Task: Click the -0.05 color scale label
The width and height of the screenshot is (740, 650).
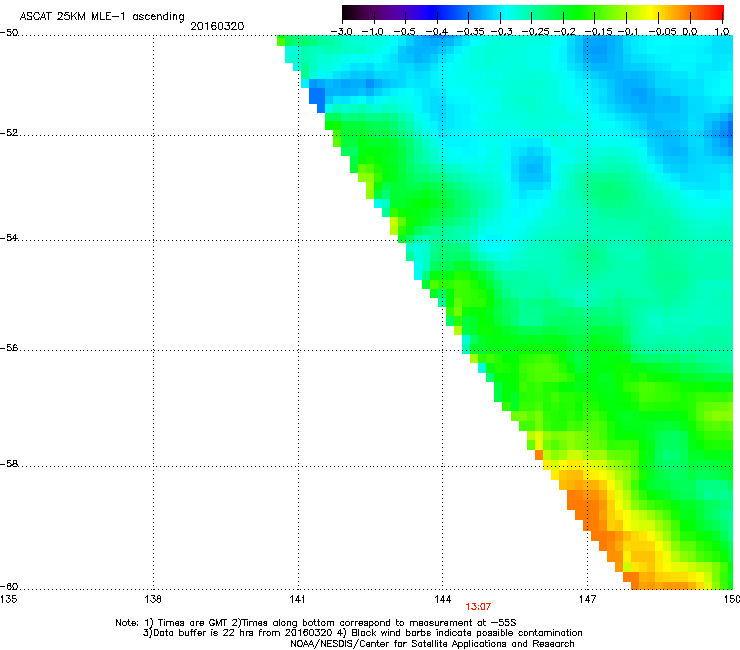Action: [663, 32]
